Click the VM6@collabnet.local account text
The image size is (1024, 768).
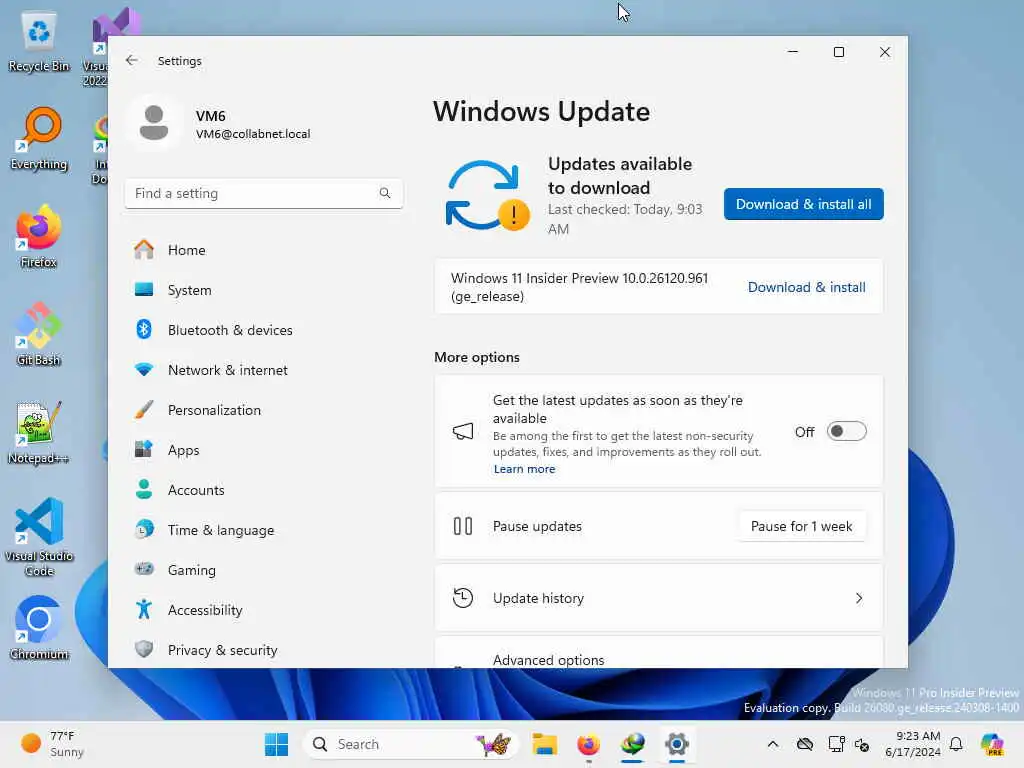[253, 134]
